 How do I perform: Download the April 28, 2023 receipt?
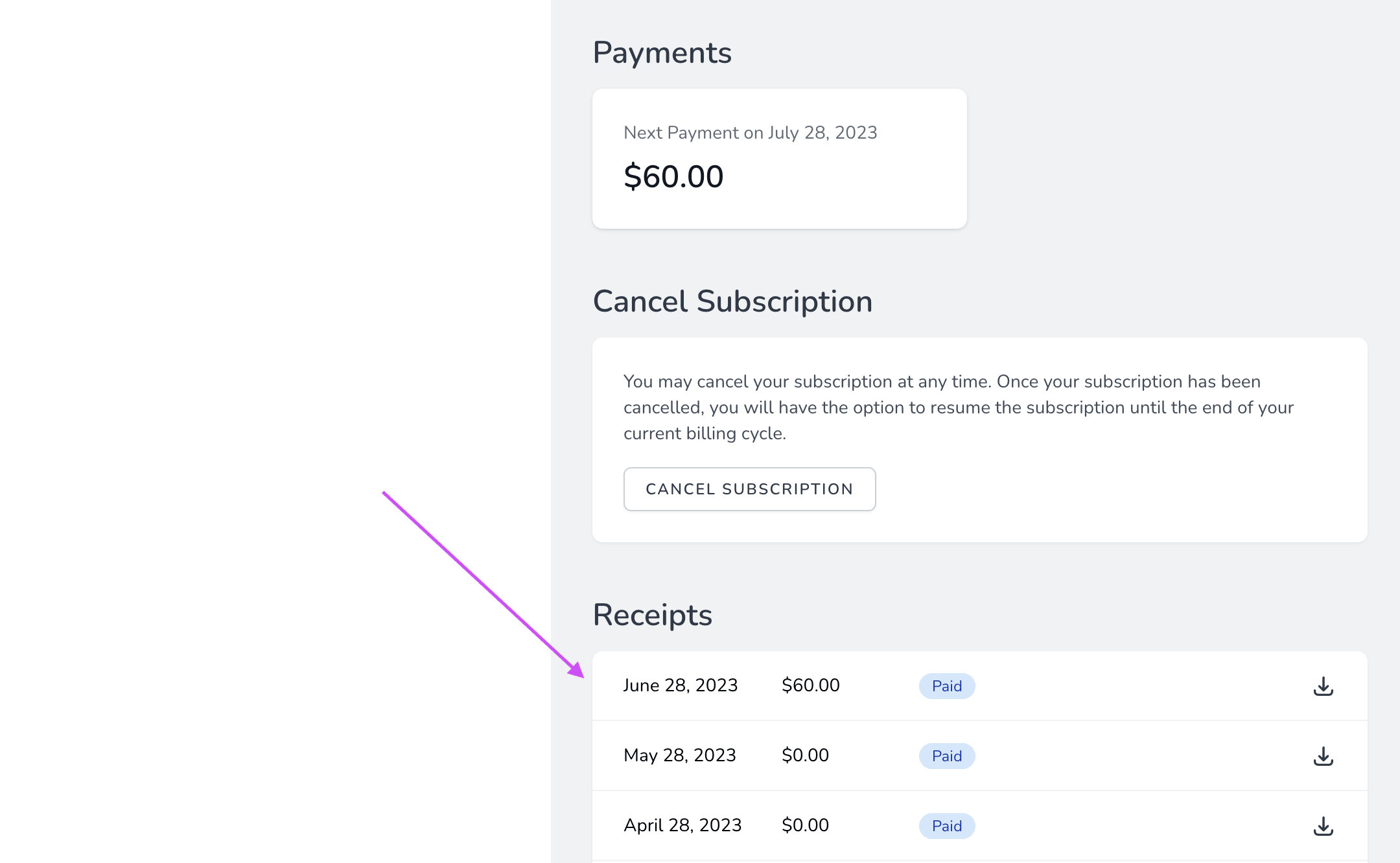pyautogui.click(x=1323, y=826)
